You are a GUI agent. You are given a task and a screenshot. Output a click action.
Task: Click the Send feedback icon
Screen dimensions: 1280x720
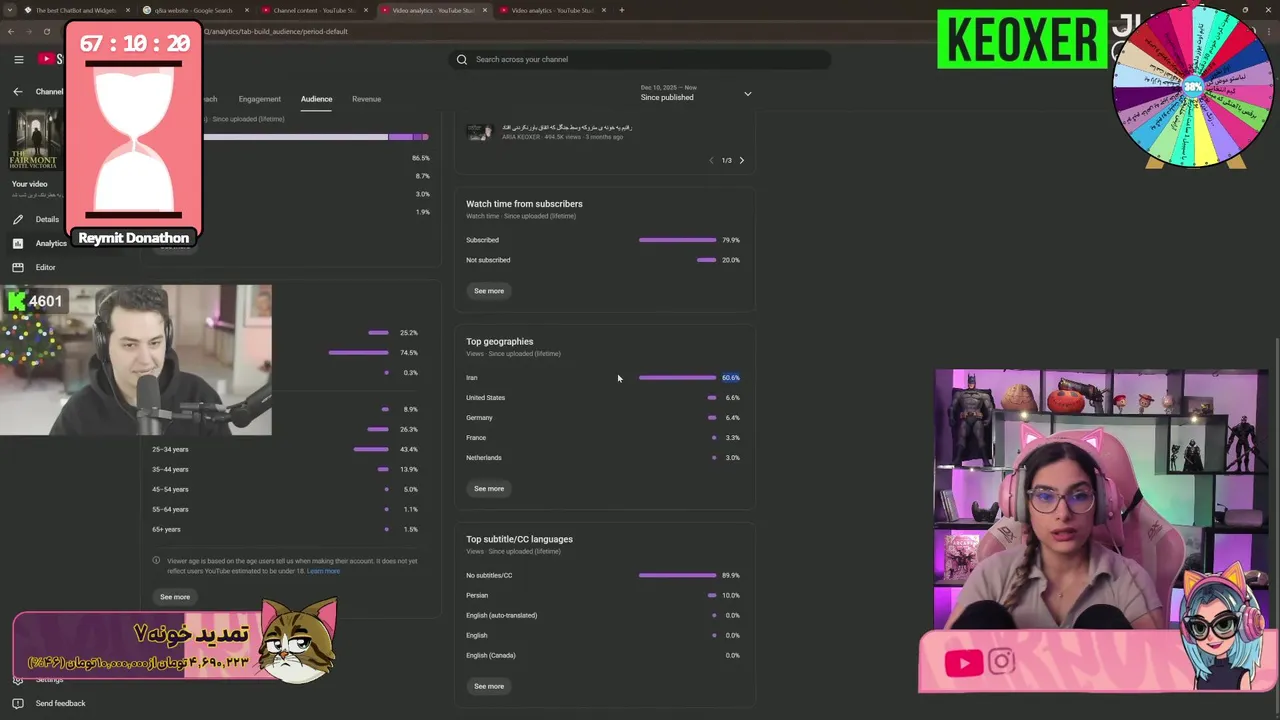(x=18, y=703)
